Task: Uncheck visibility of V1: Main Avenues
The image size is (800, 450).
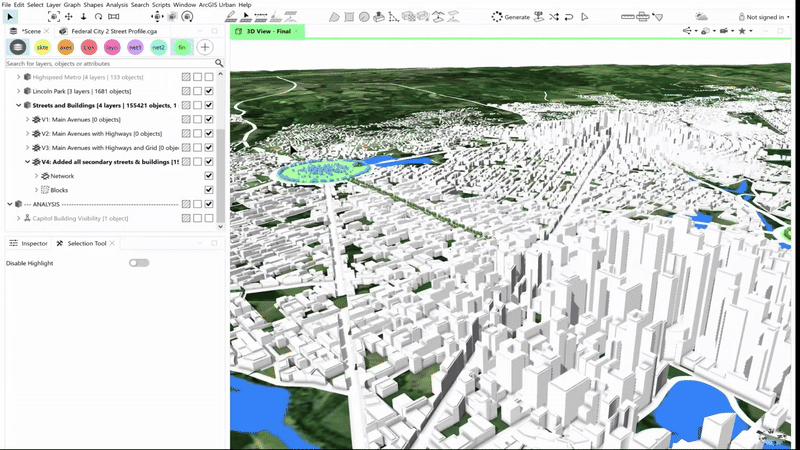Action: (x=209, y=119)
